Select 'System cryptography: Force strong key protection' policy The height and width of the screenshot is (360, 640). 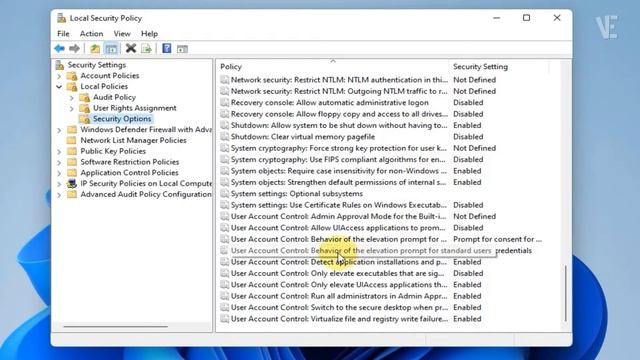pos(338,148)
